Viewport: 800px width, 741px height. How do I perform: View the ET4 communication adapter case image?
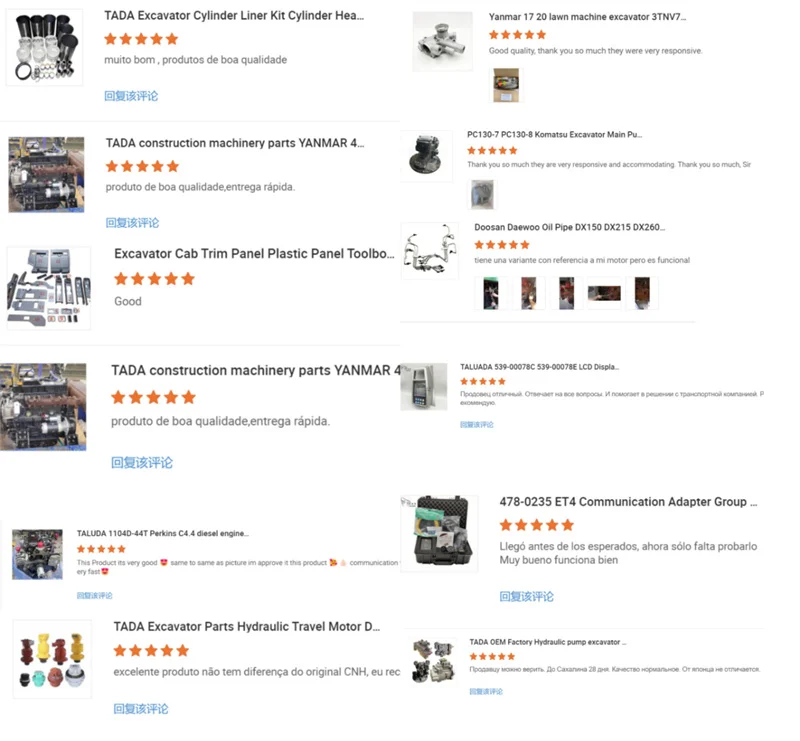point(441,533)
